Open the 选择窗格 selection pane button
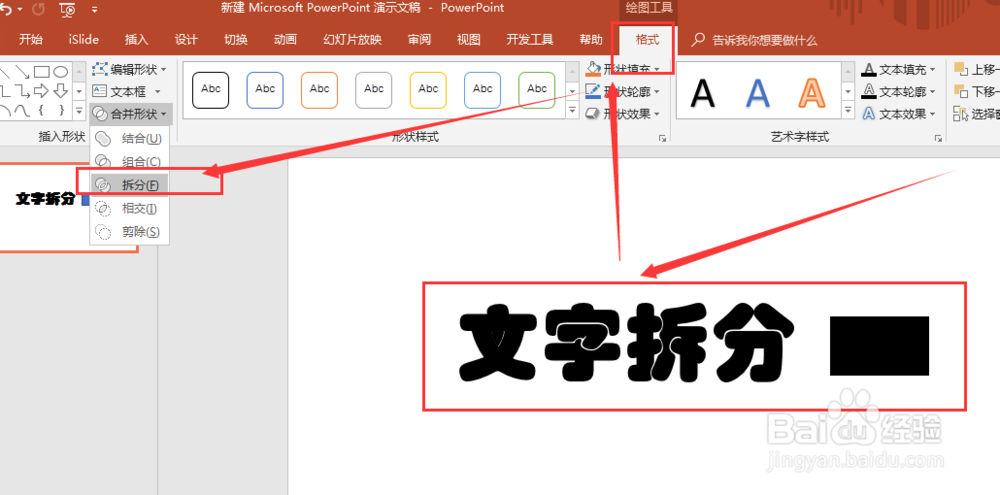 tap(976, 114)
